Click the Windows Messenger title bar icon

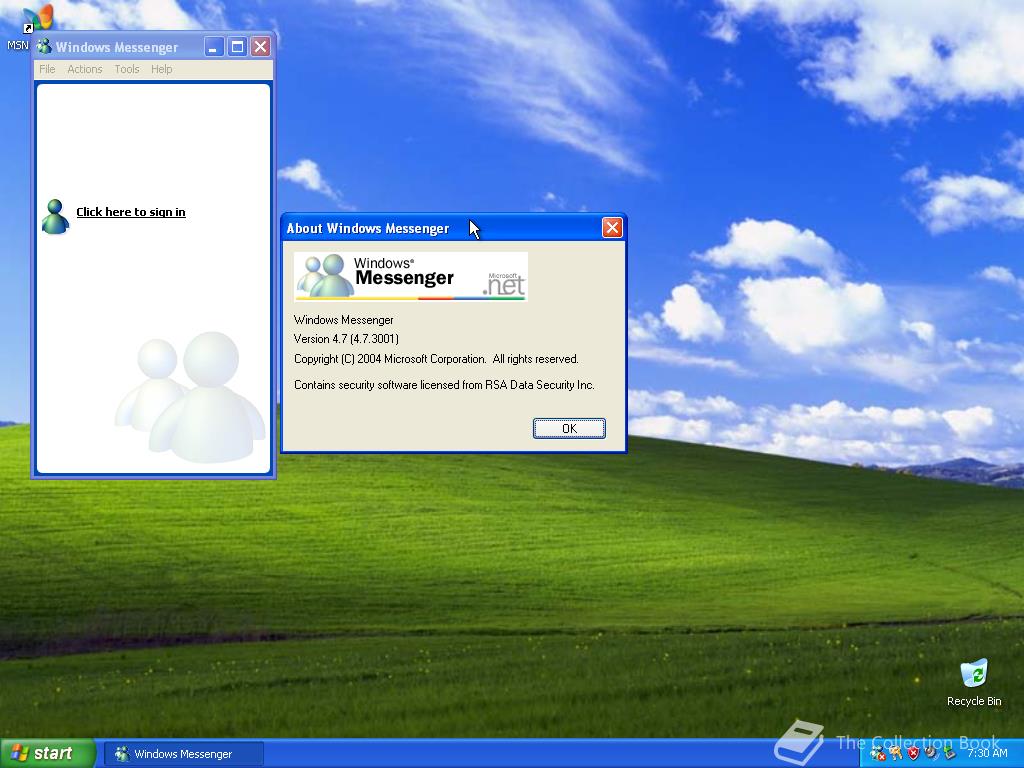44,46
